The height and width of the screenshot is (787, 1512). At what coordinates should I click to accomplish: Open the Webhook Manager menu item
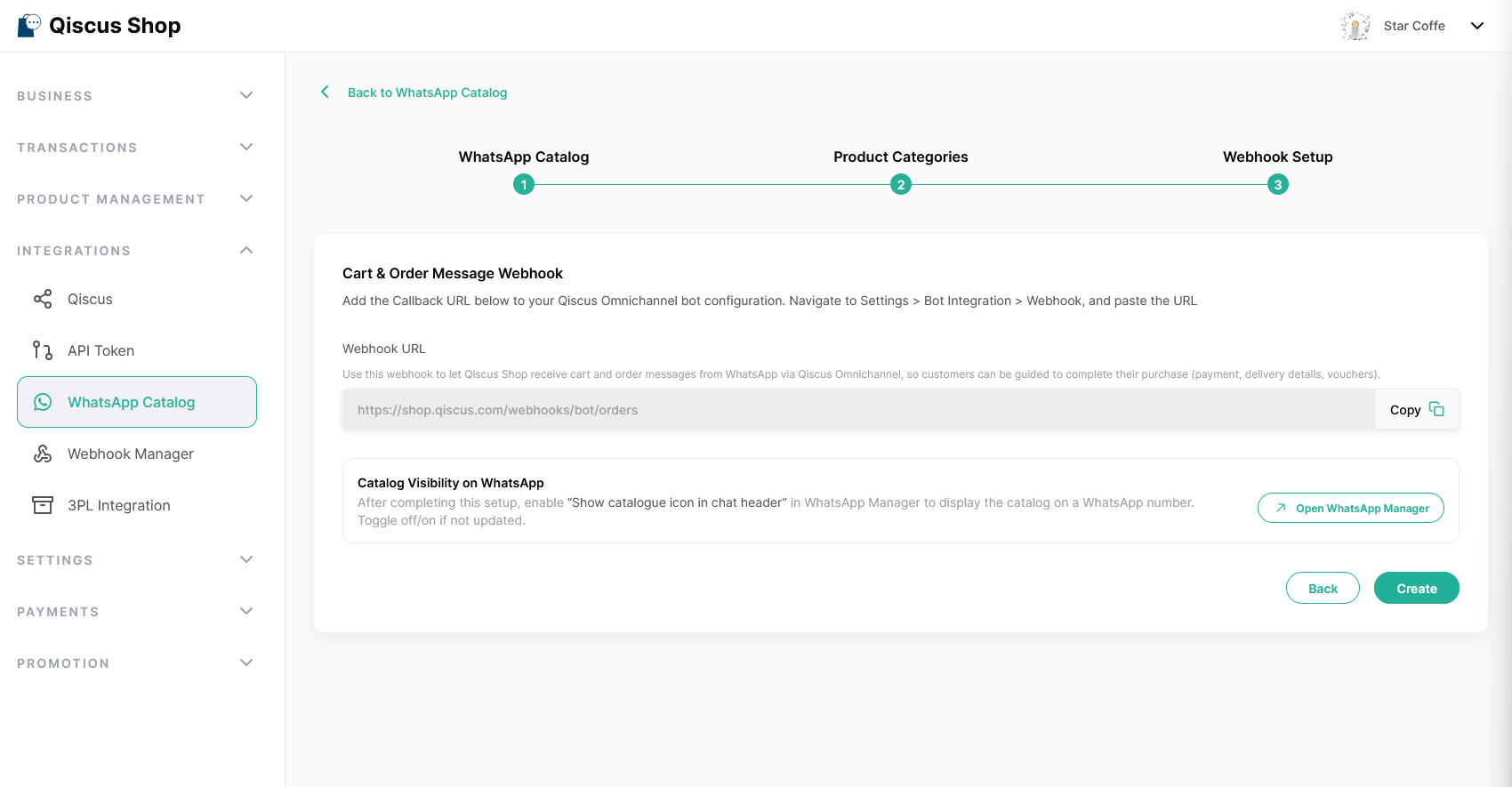click(137, 454)
